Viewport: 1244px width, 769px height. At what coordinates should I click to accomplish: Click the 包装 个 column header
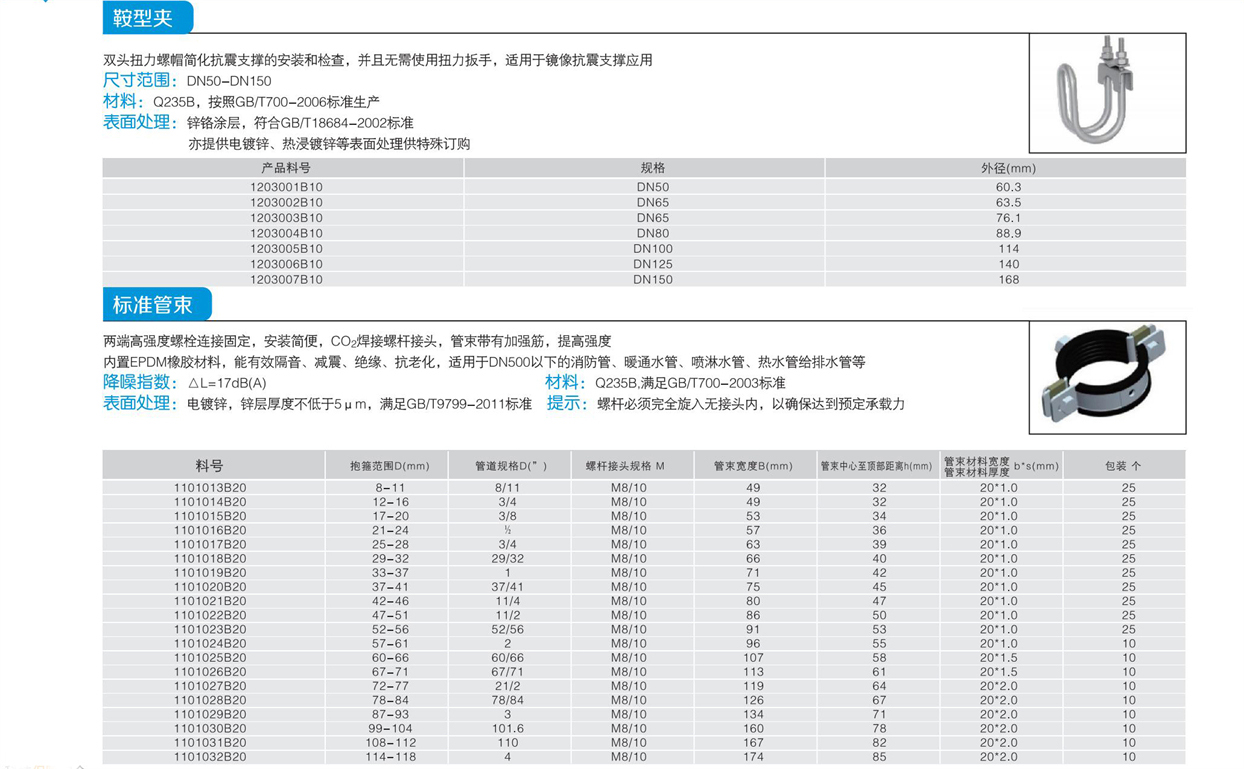[1123, 466]
